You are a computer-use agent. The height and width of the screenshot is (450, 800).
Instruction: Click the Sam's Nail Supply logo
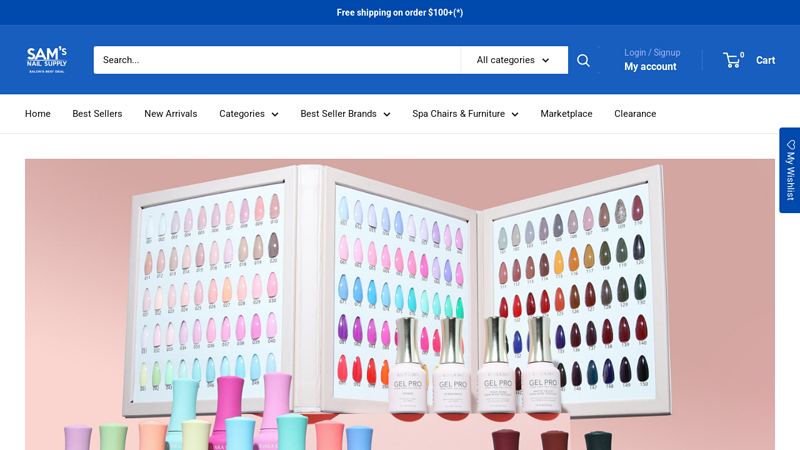[x=46, y=60]
